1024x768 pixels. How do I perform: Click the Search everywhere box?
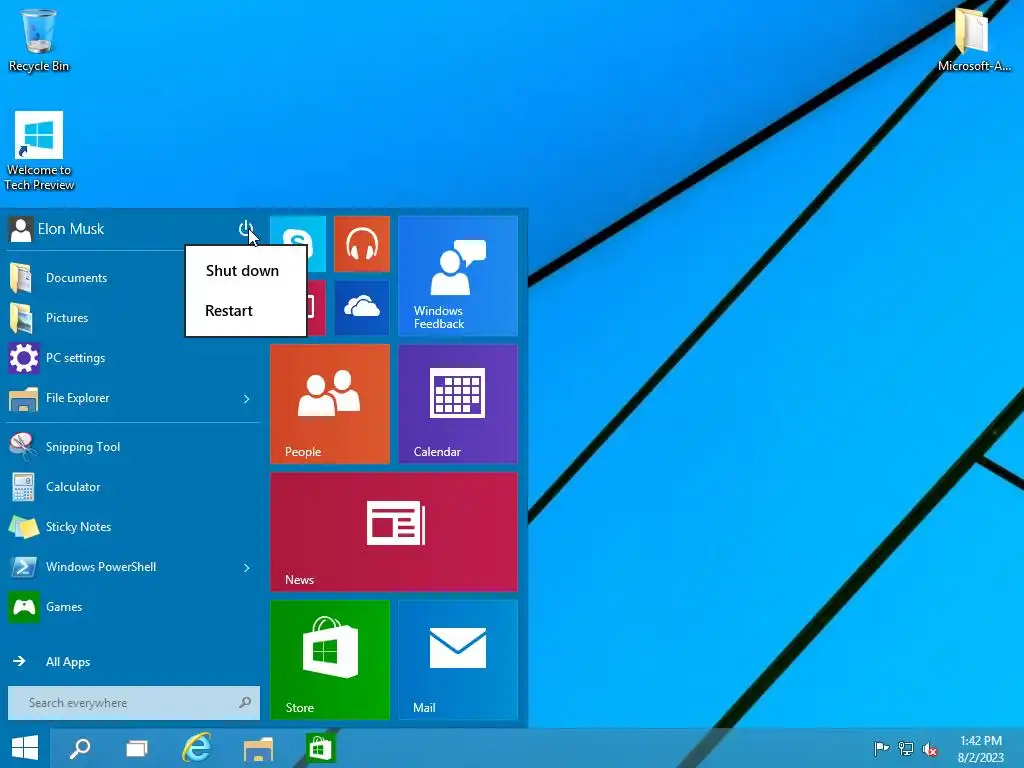coord(133,703)
